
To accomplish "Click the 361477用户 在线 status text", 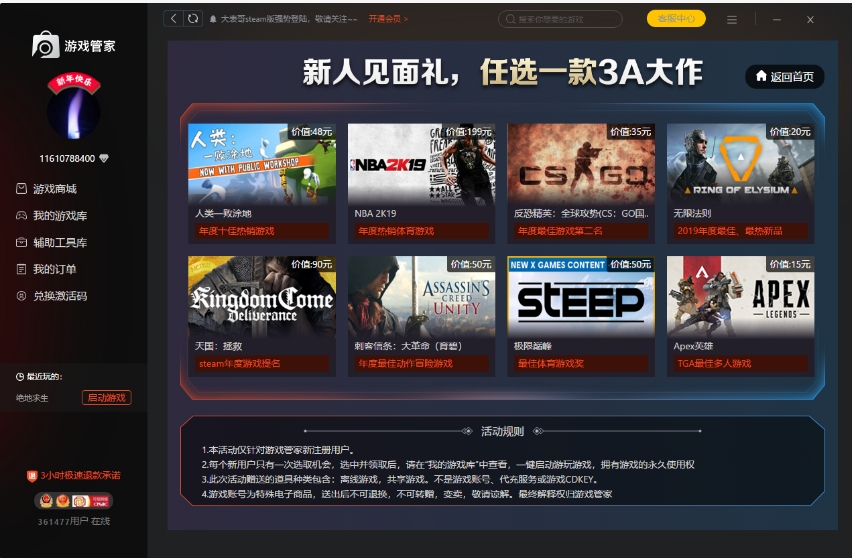I will click(73, 522).
